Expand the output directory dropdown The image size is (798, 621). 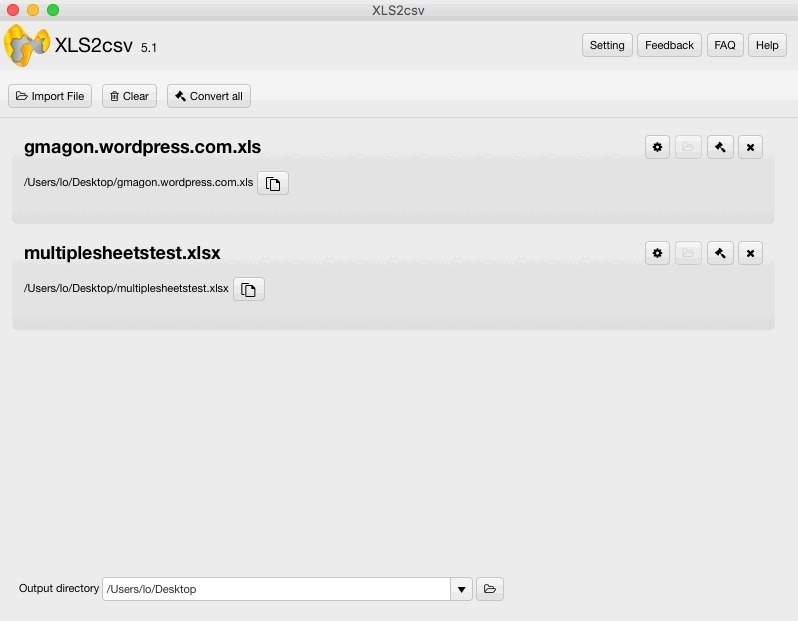461,589
